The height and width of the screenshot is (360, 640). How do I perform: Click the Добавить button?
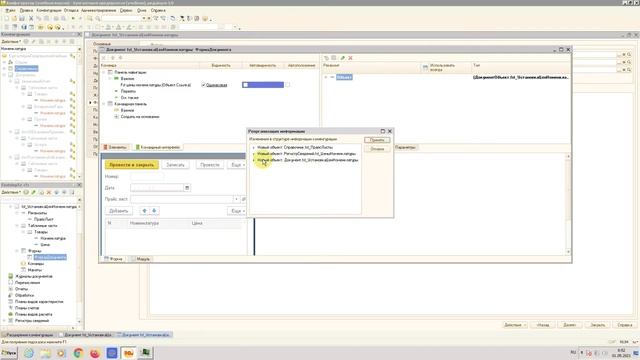(x=119, y=211)
